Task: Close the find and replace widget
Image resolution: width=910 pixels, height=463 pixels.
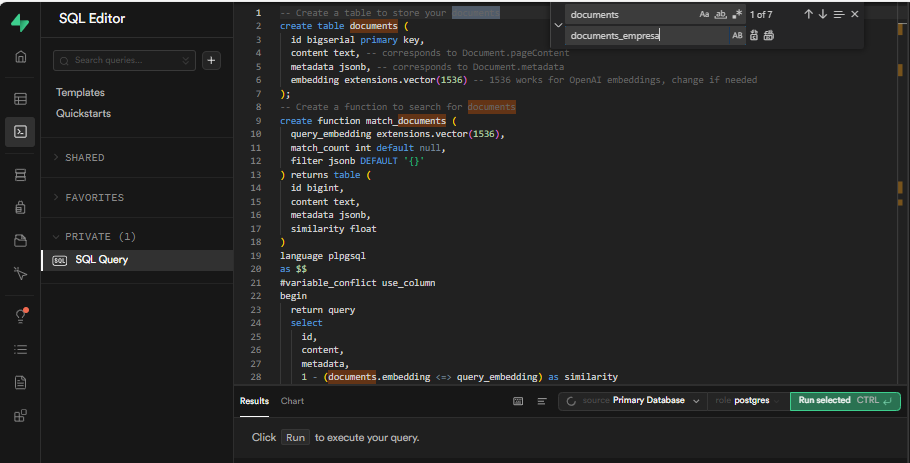Action: click(855, 15)
